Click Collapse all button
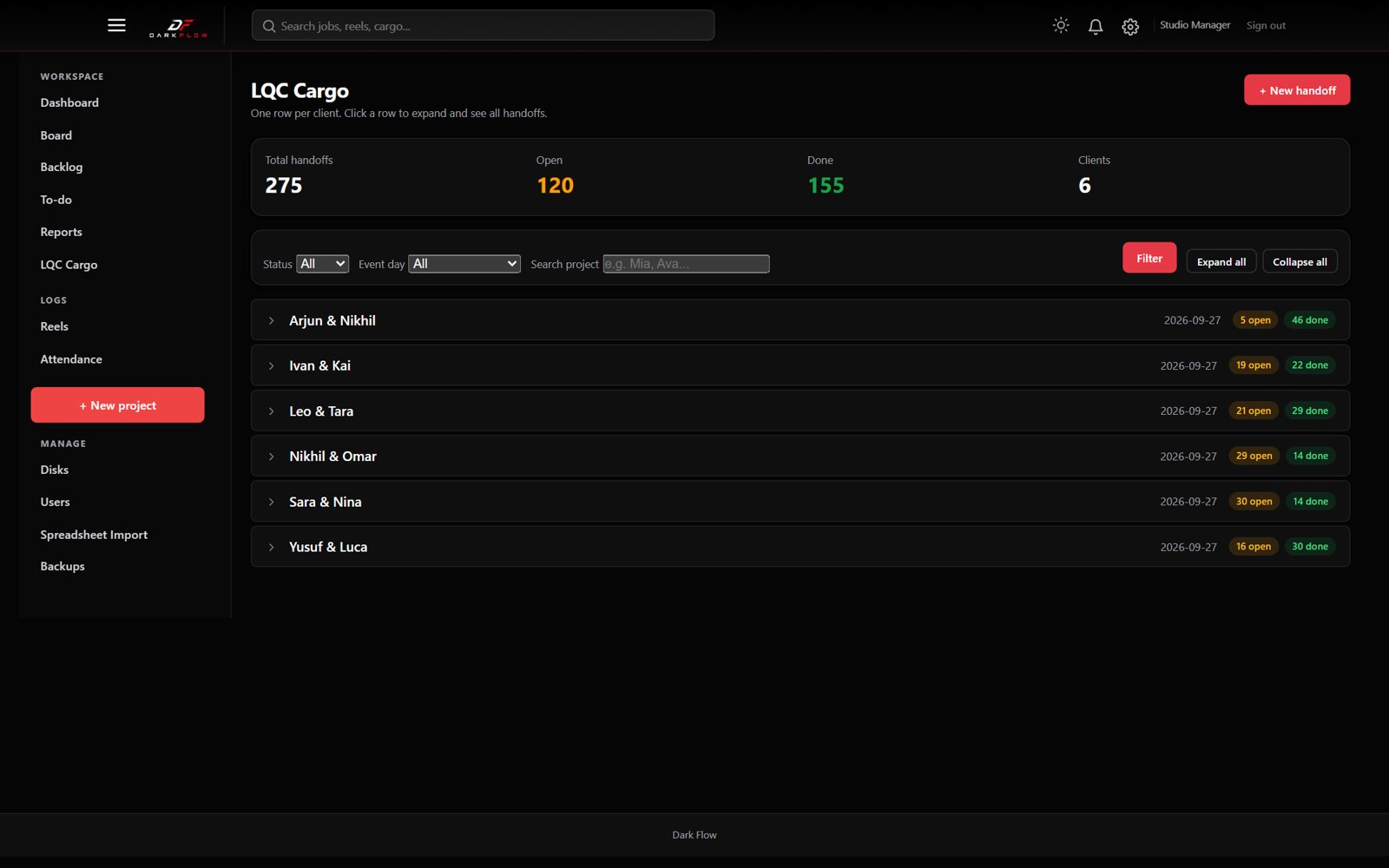The width and height of the screenshot is (1389, 868). [1300, 261]
